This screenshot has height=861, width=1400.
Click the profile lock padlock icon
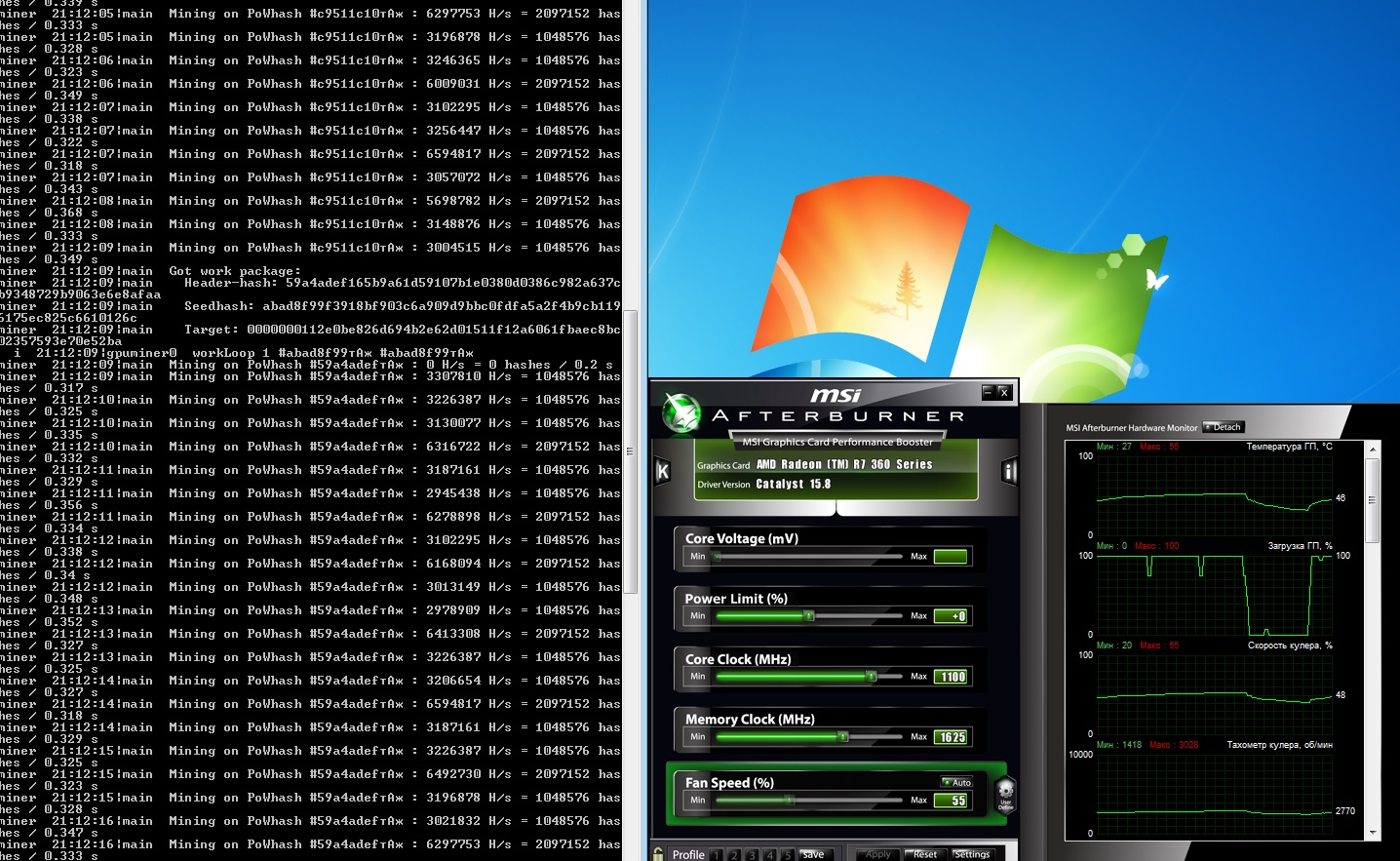tap(658, 854)
